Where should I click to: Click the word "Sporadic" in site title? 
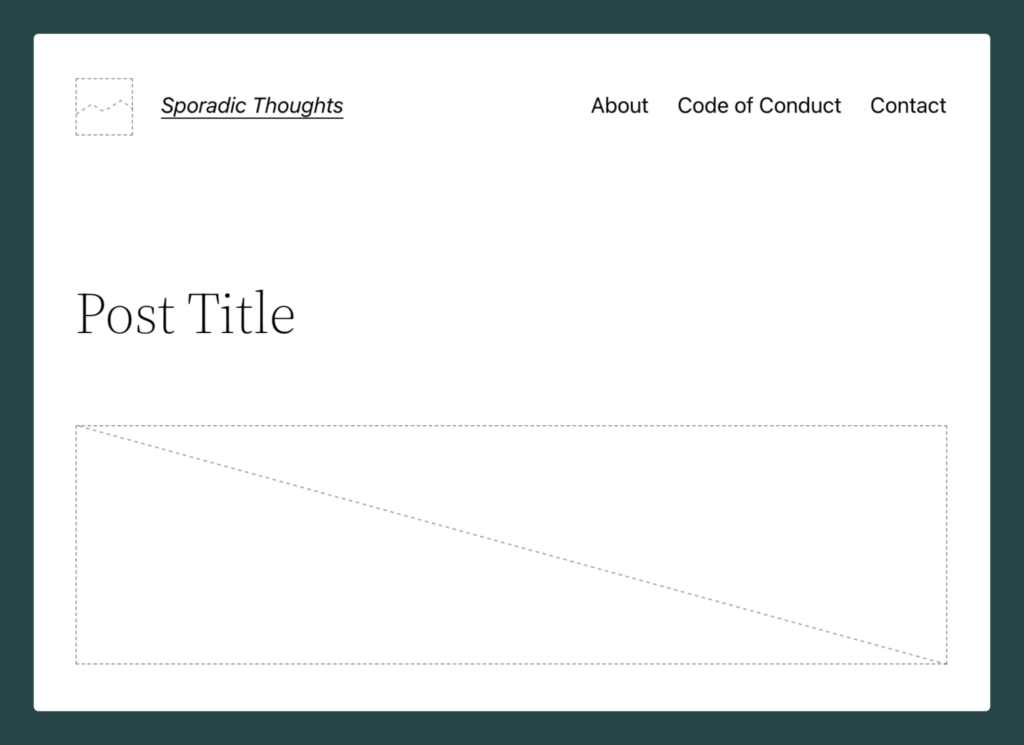click(203, 106)
